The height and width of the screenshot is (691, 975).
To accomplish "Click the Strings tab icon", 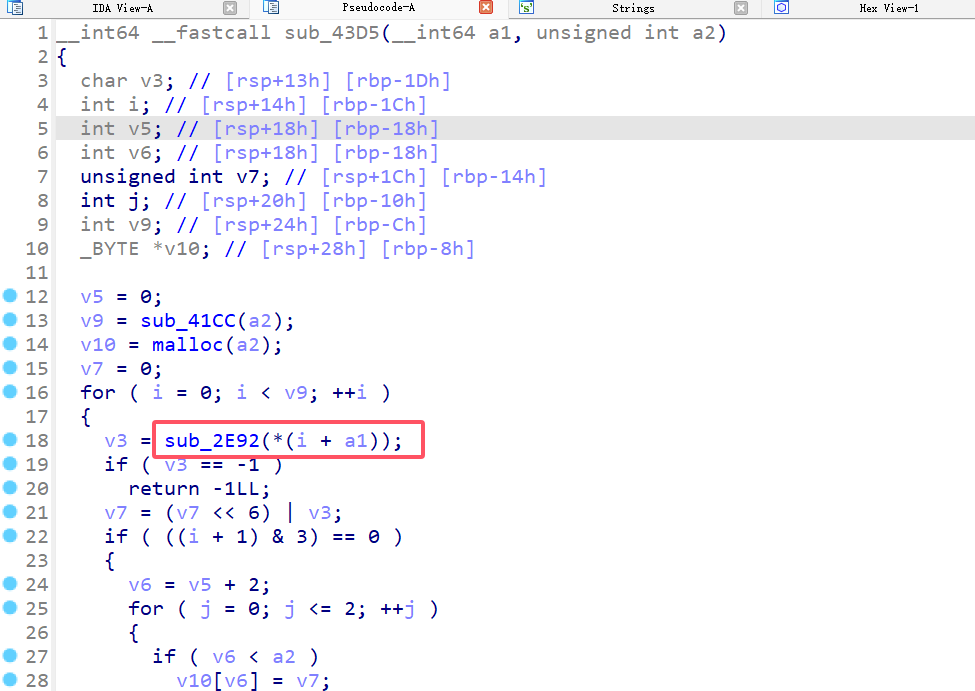I will (x=526, y=7).
